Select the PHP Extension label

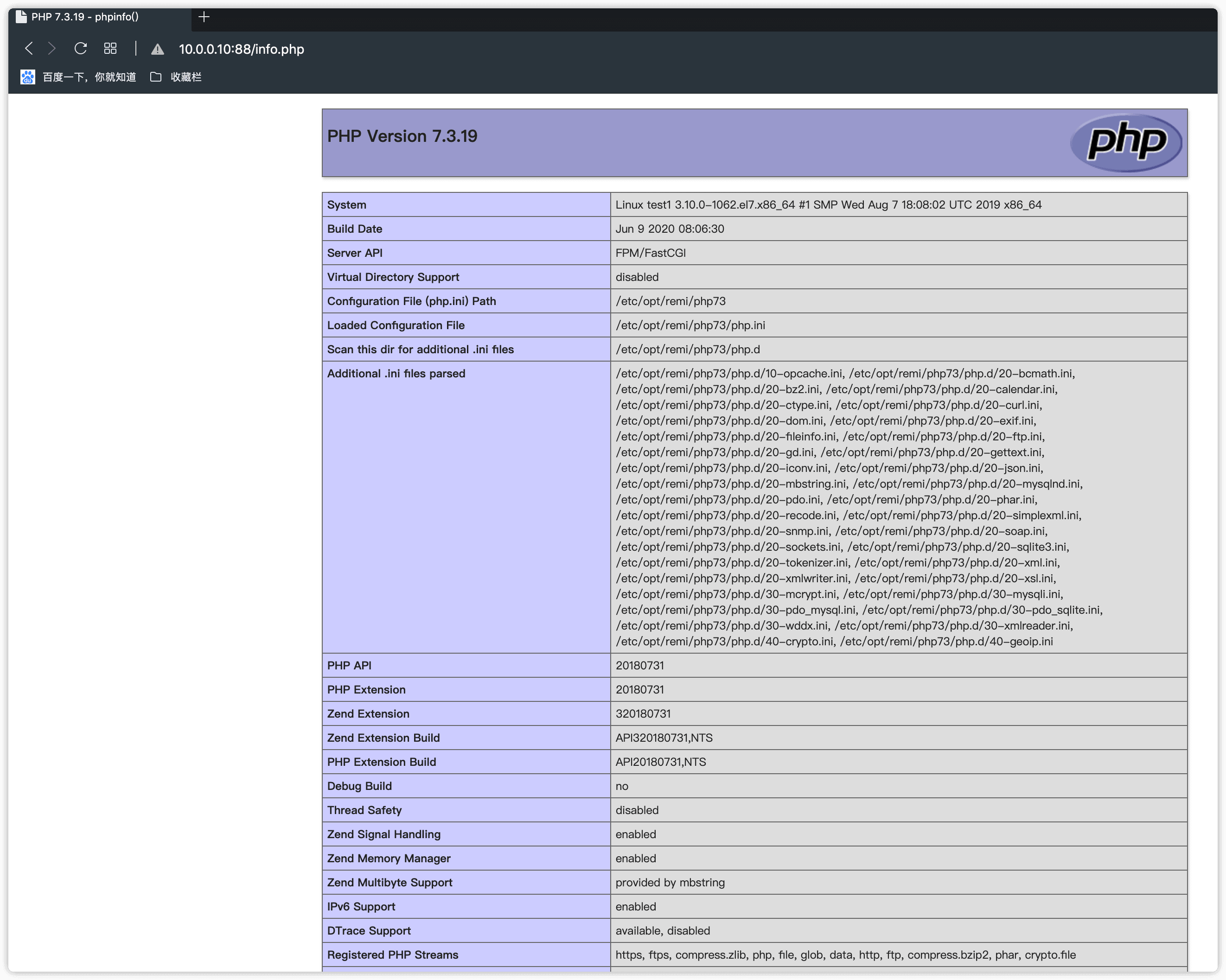click(366, 689)
